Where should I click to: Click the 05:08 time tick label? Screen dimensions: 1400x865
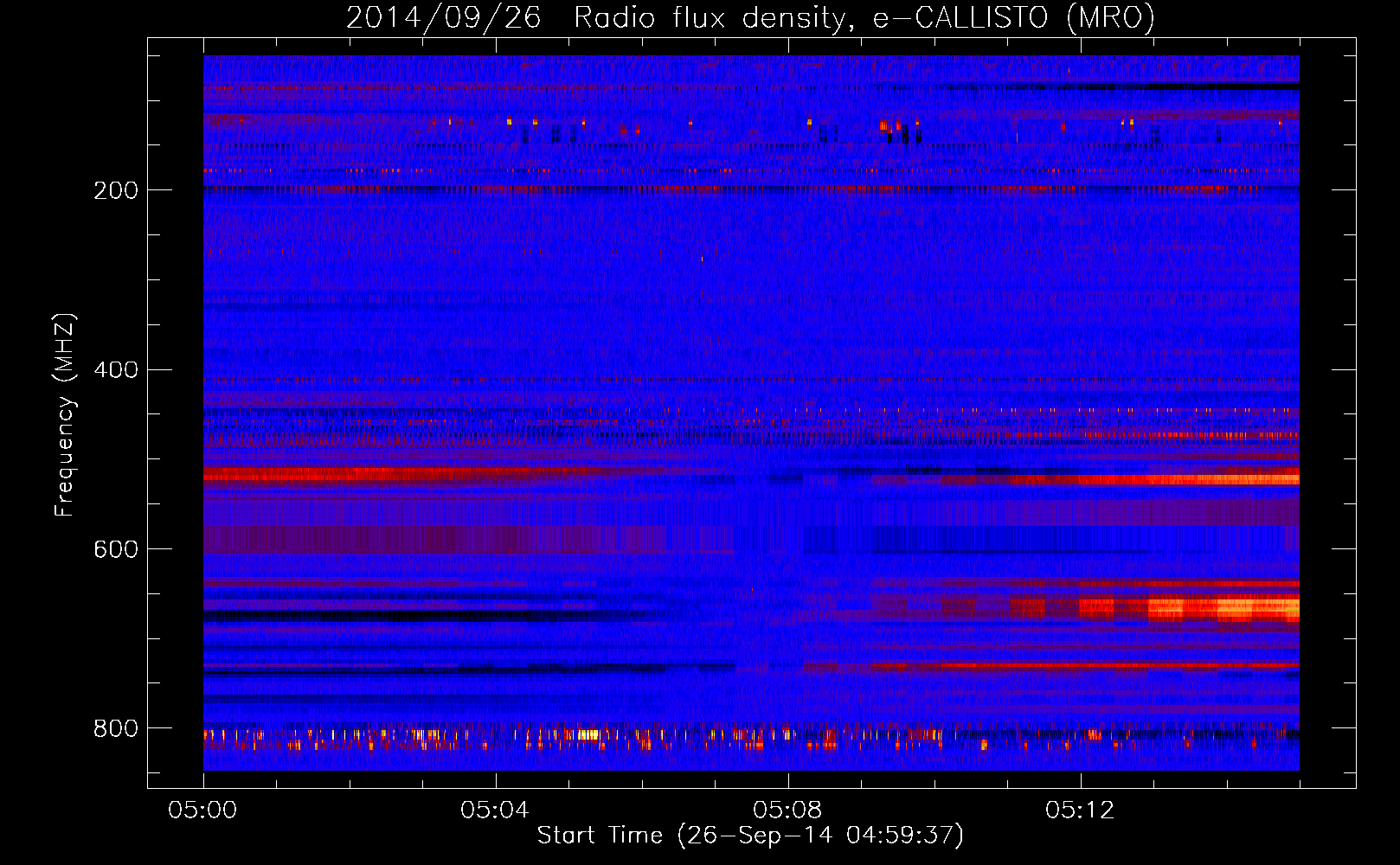pyautogui.click(x=788, y=810)
